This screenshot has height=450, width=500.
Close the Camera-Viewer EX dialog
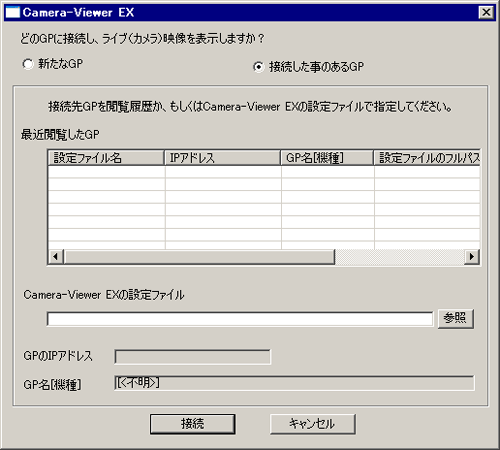coord(486,12)
